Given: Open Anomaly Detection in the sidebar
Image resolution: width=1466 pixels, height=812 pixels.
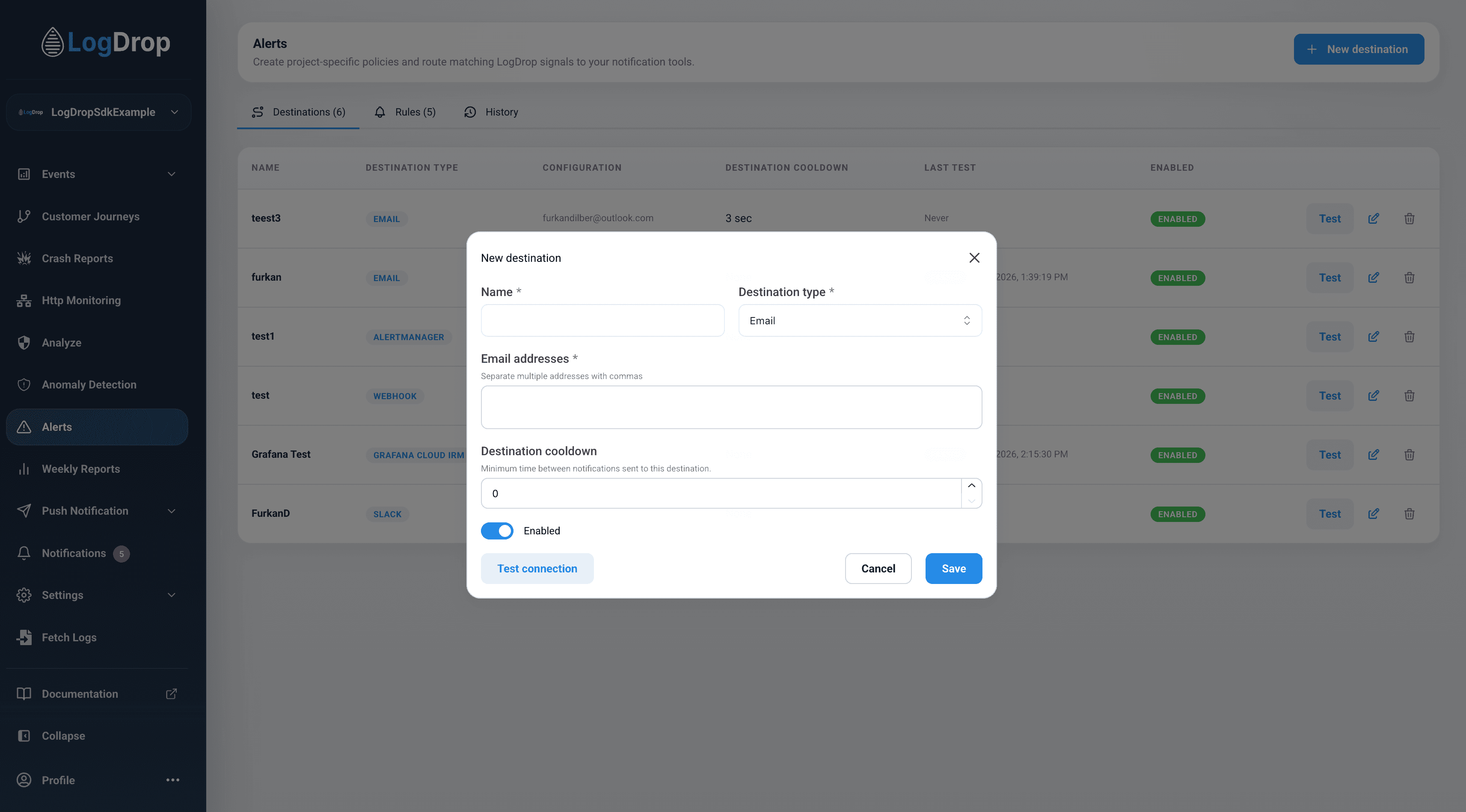Looking at the screenshot, I should coord(97,385).
